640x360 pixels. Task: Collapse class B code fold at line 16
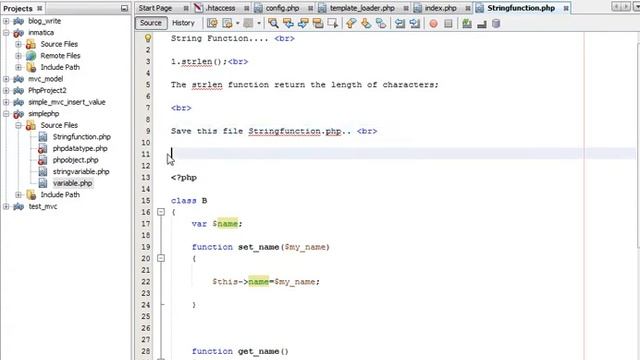click(x=161, y=212)
